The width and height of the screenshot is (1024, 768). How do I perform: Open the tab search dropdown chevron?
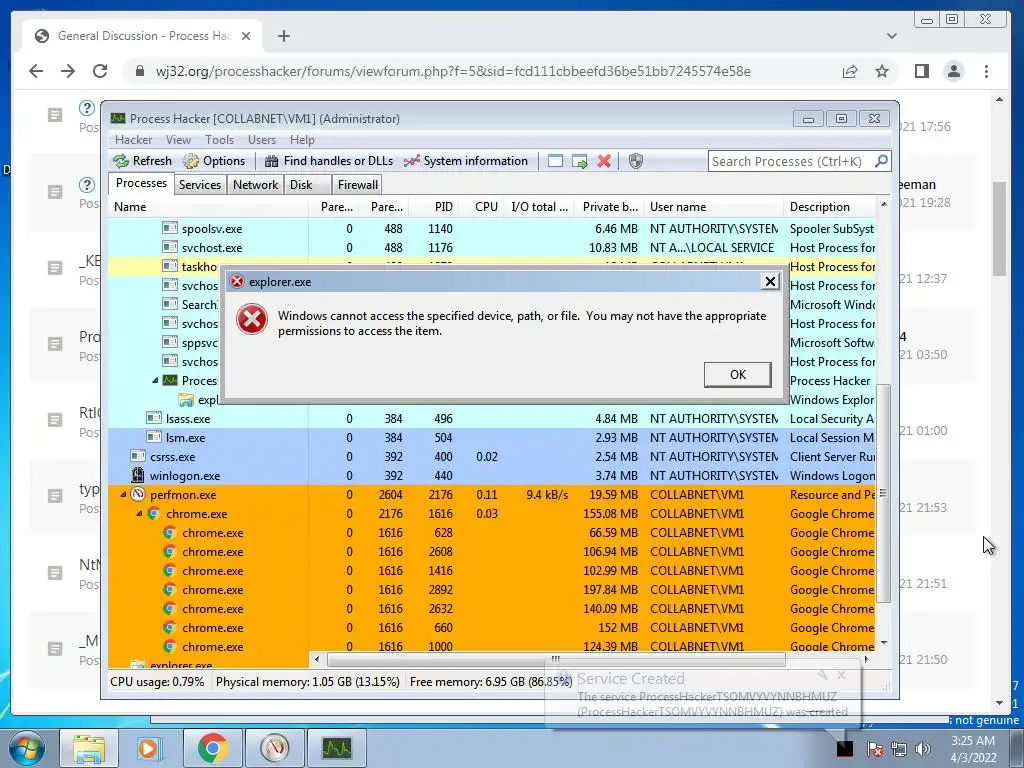click(891, 36)
